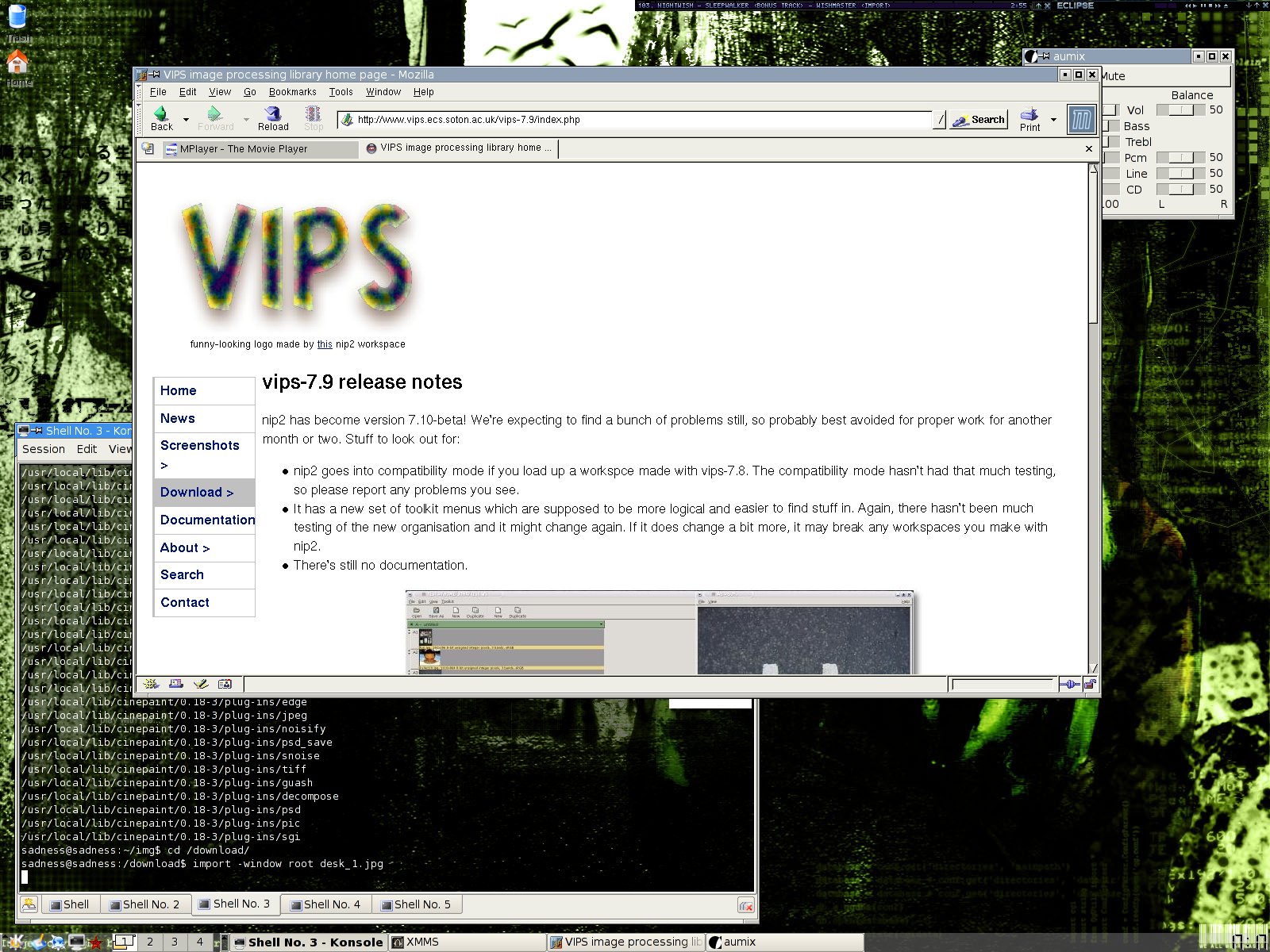This screenshot has width=1270, height=952.
Task: Click the Reload toolbar icon
Action: (x=273, y=118)
